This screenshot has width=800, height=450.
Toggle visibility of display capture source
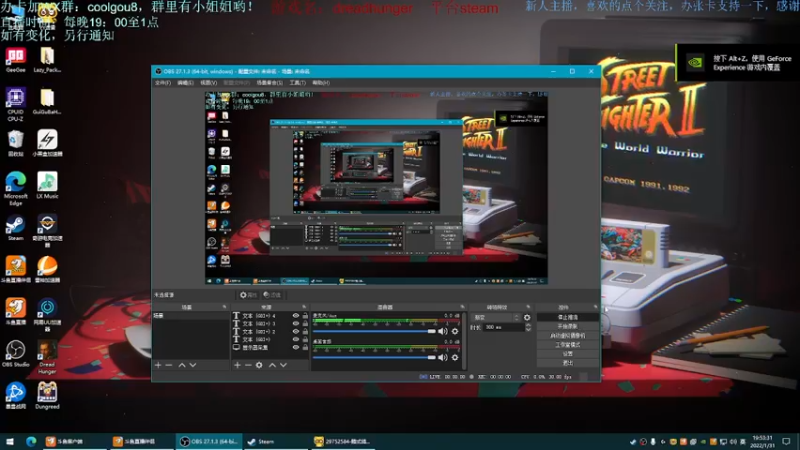[295, 347]
